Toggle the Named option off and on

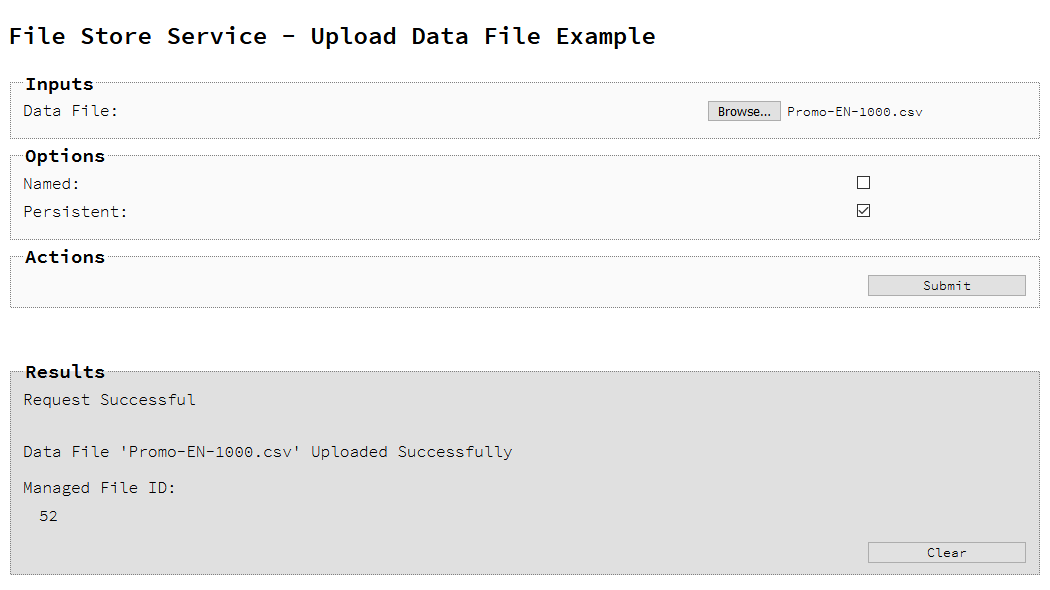pyautogui.click(x=863, y=183)
